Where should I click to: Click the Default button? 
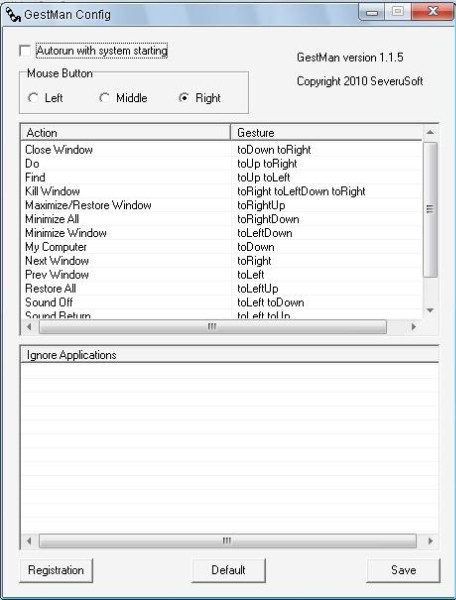pos(228,570)
